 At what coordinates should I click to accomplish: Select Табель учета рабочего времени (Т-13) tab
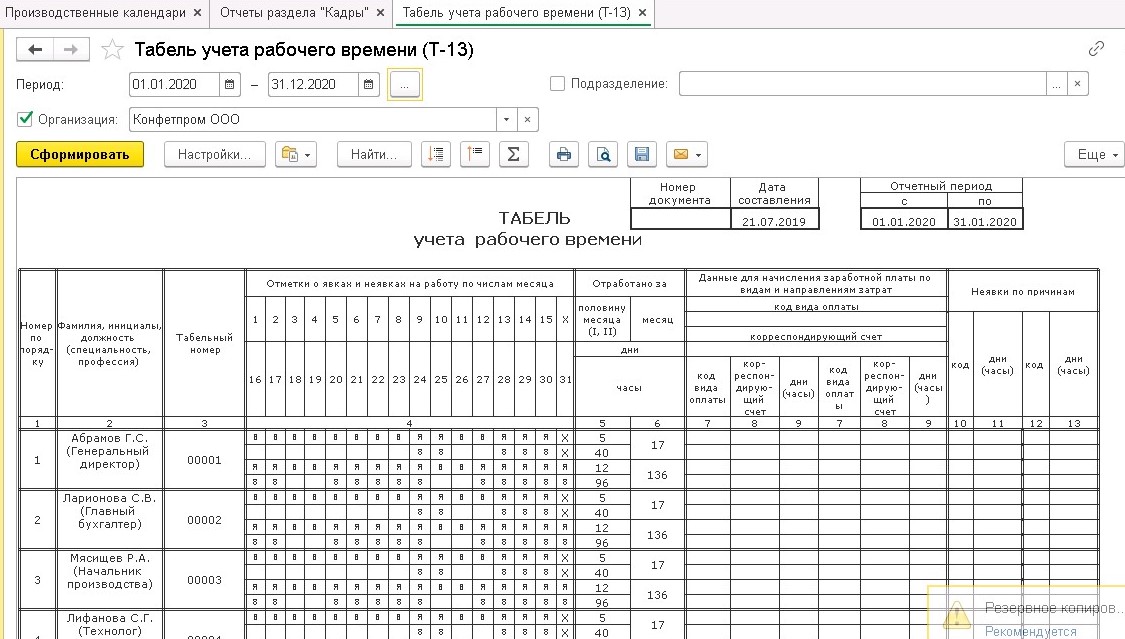[517, 13]
